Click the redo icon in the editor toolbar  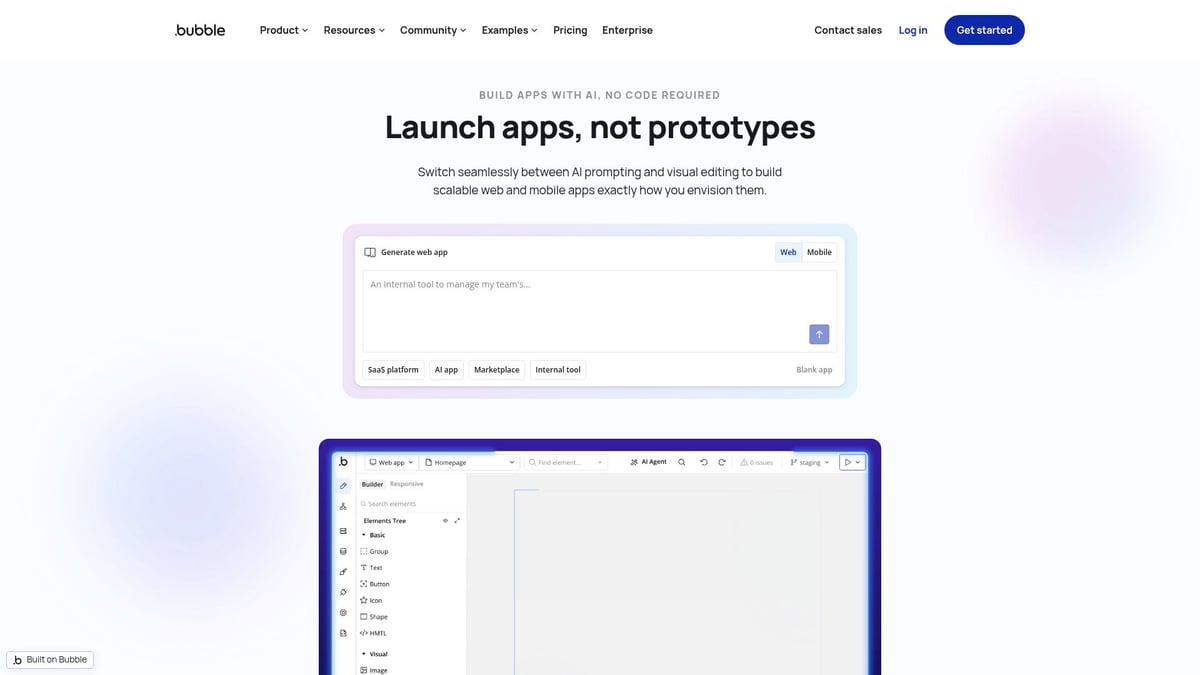tap(721, 462)
